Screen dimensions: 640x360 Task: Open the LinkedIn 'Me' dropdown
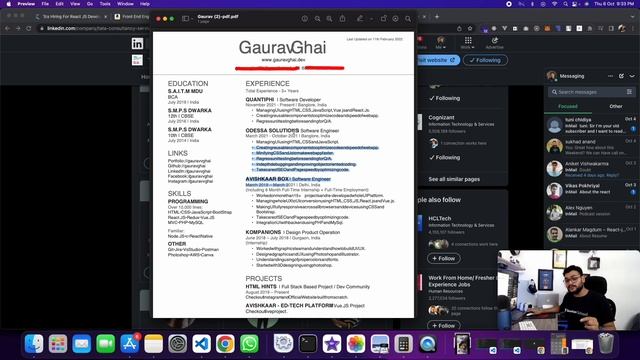[440, 43]
